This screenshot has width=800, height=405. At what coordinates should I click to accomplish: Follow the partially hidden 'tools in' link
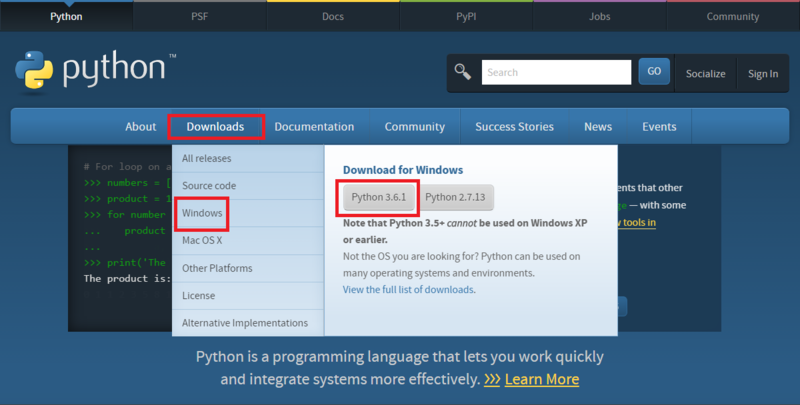[x=637, y=222]
